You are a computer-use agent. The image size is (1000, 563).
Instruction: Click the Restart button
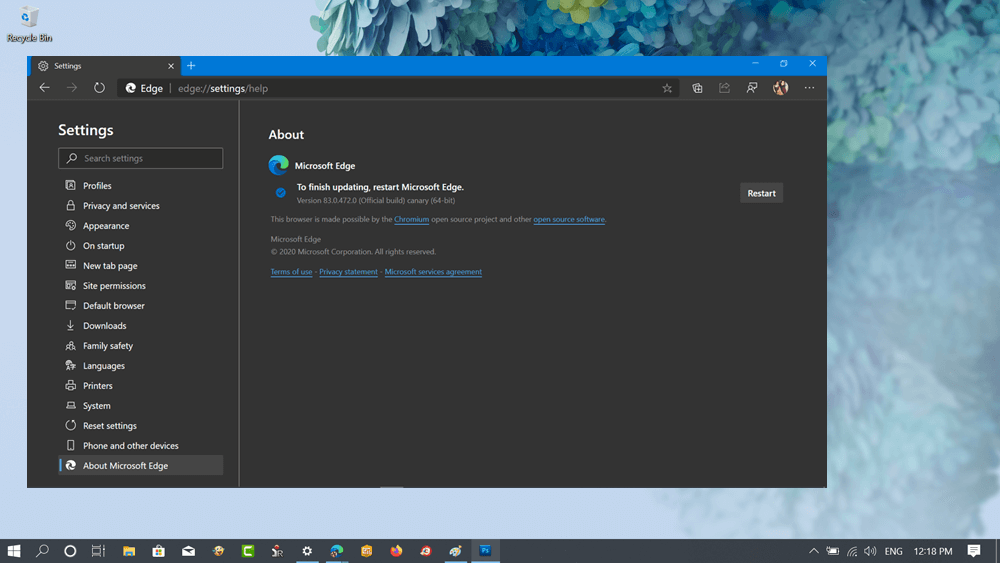coord(761,193)
